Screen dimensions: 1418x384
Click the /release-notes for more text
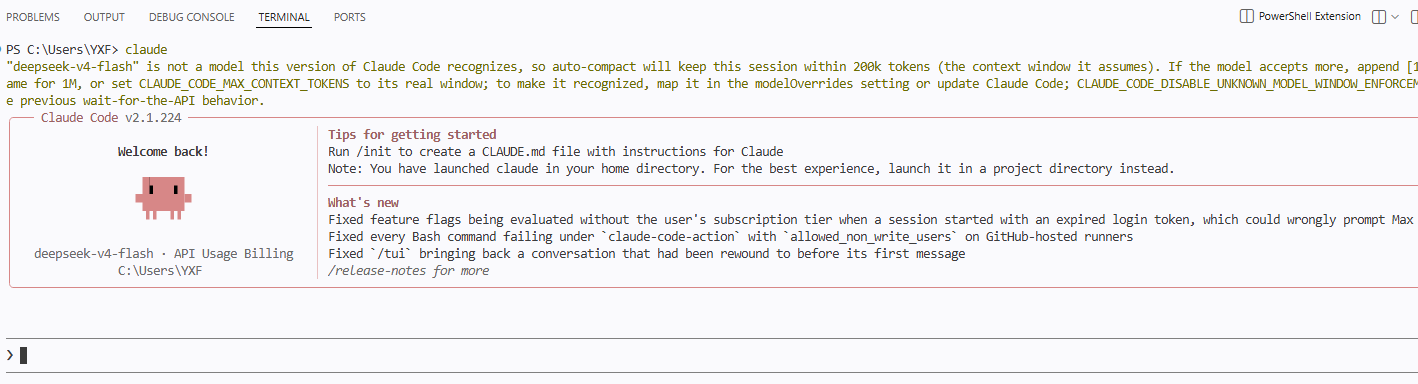click(409, 271)
